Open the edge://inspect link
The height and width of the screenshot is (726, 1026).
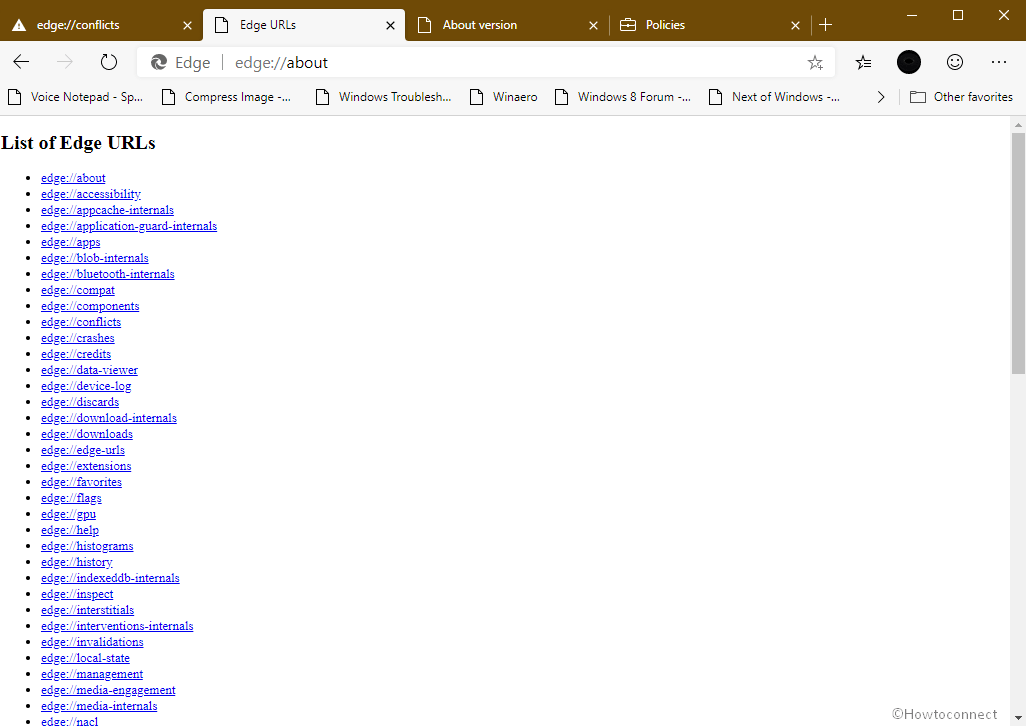pos(77,595)
